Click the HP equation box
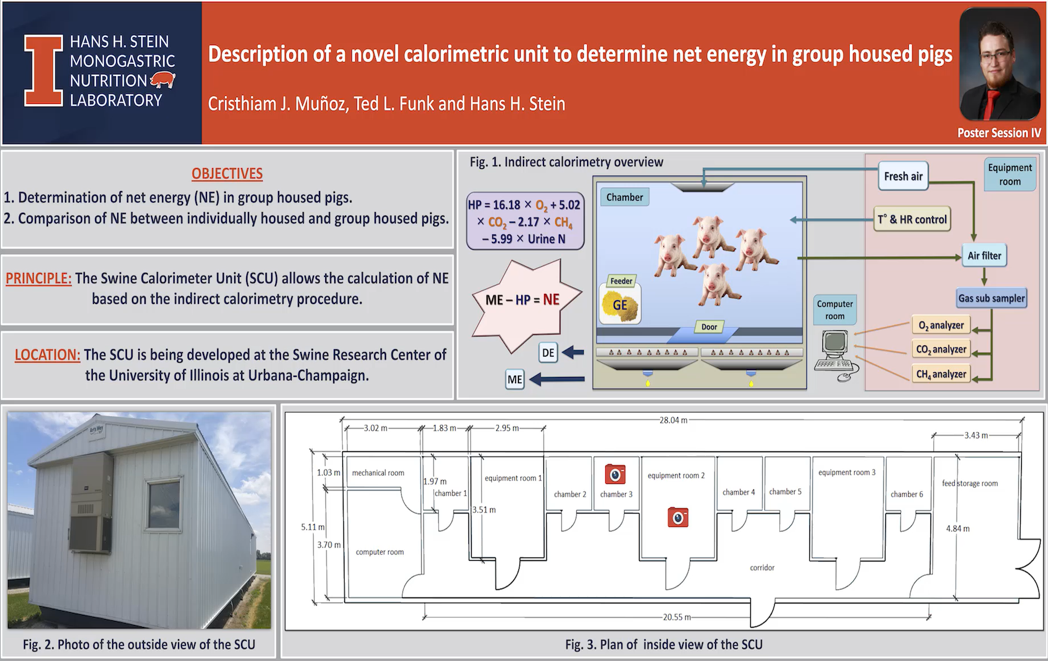 525,221
